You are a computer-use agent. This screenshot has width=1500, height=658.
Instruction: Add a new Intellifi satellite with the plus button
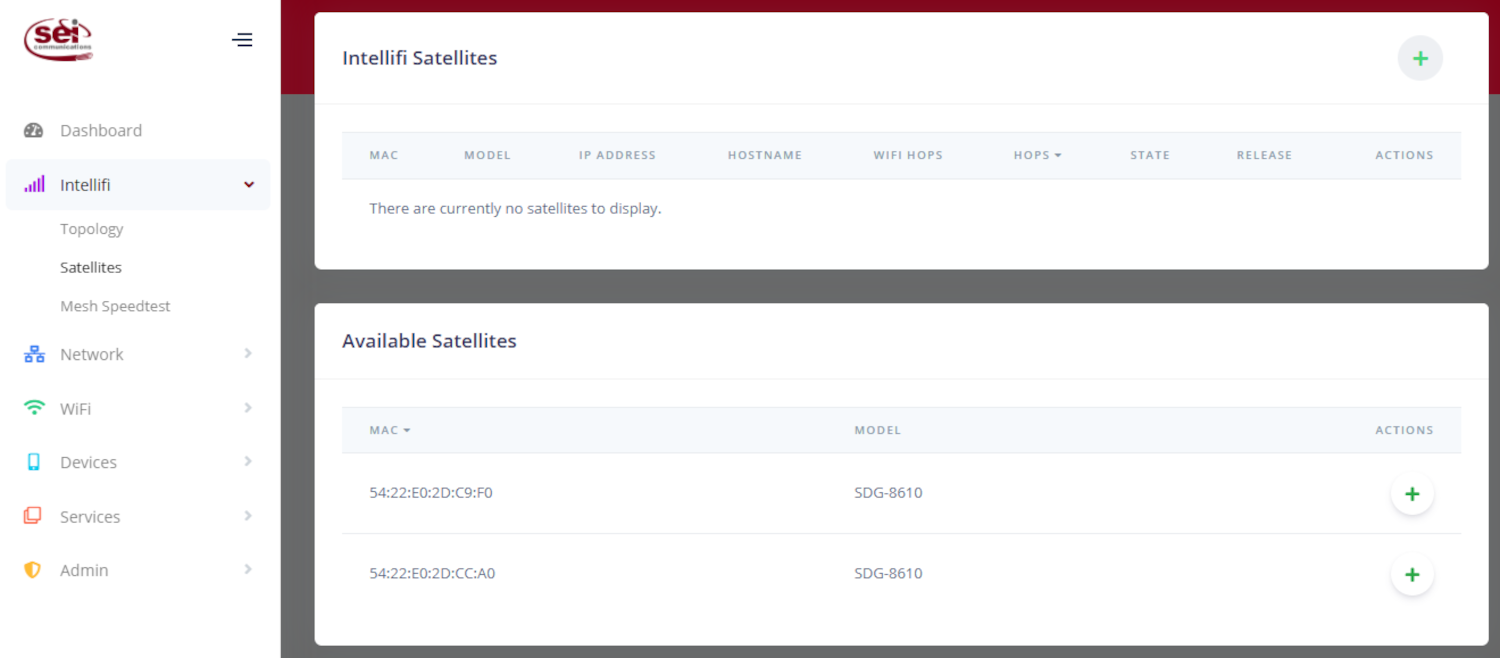tap(1420, 58)
